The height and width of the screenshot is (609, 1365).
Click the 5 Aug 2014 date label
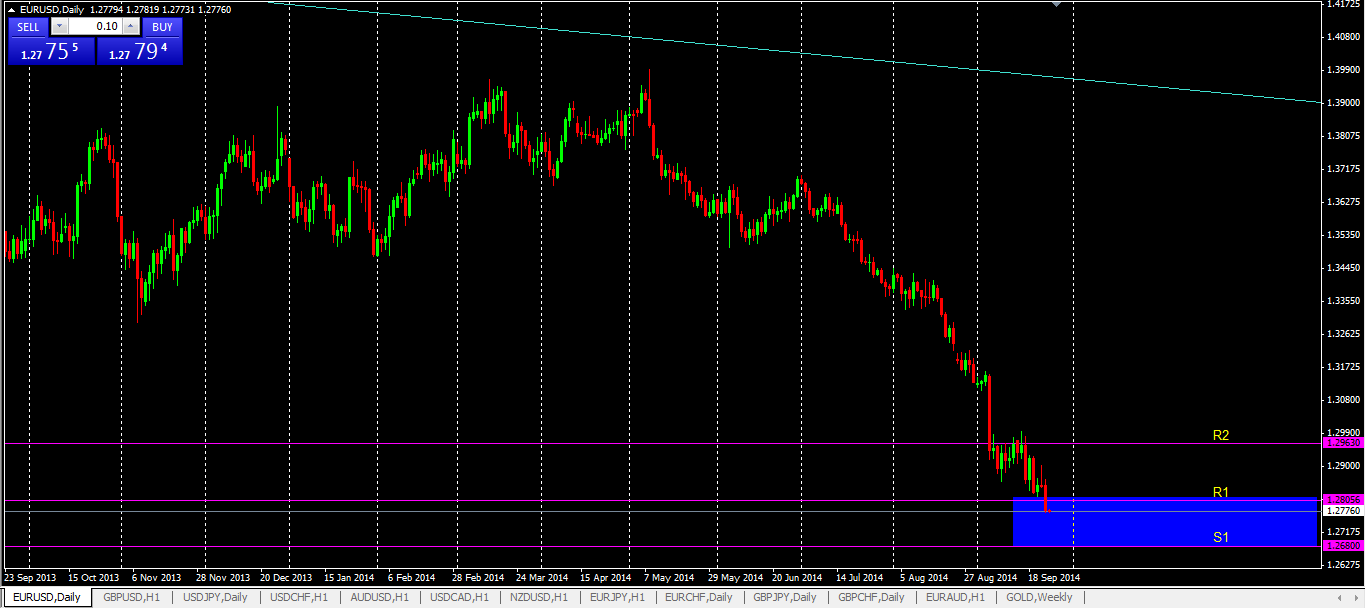tap(925, 577)
